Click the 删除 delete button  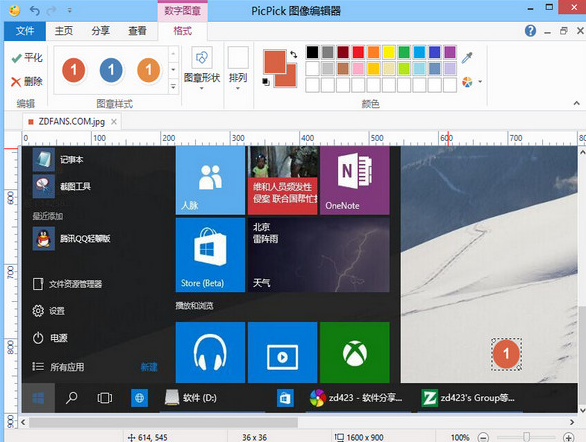tap(27, 81)
